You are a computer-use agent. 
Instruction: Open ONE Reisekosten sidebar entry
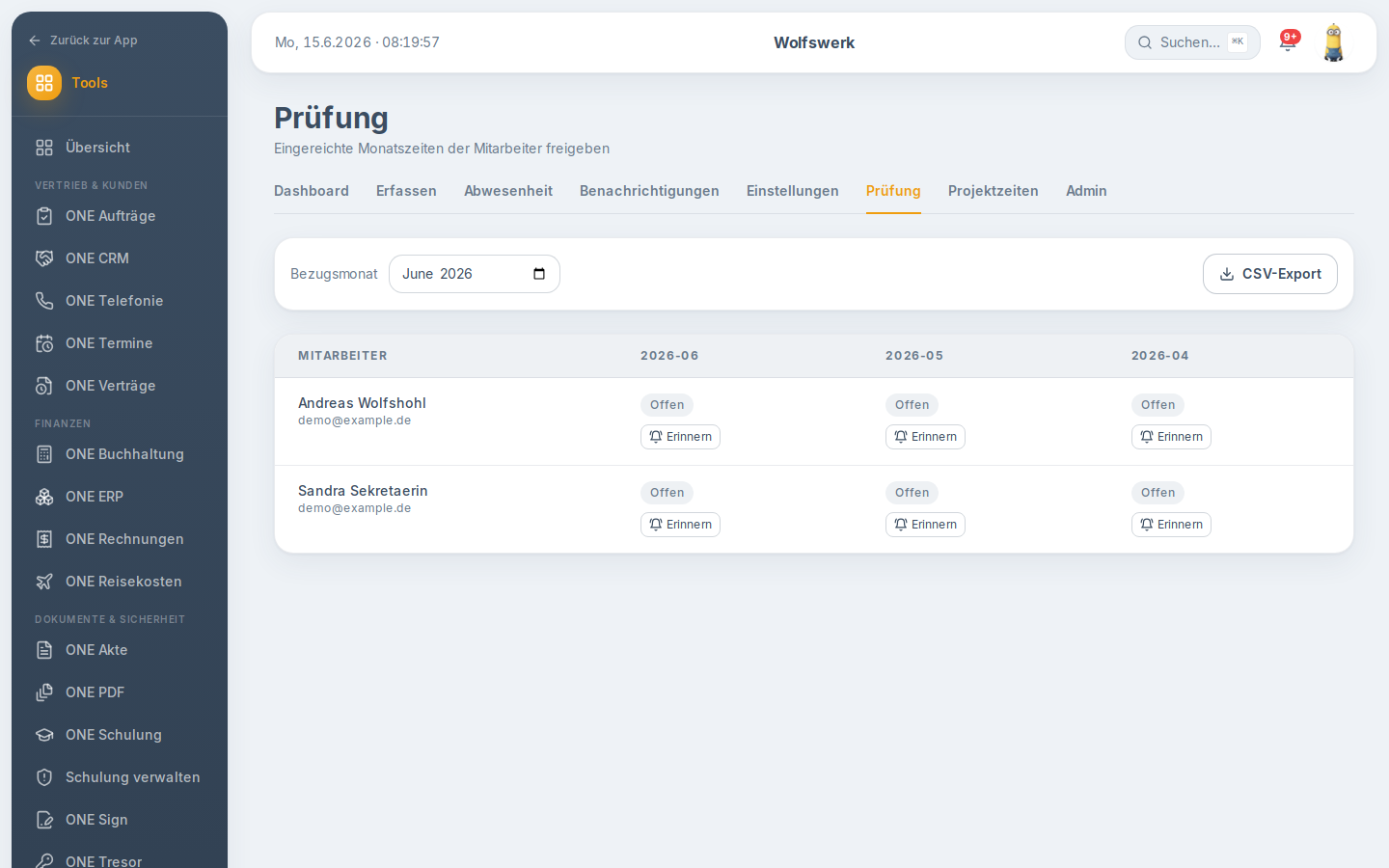pyautogui.click(x=120, y=582)
